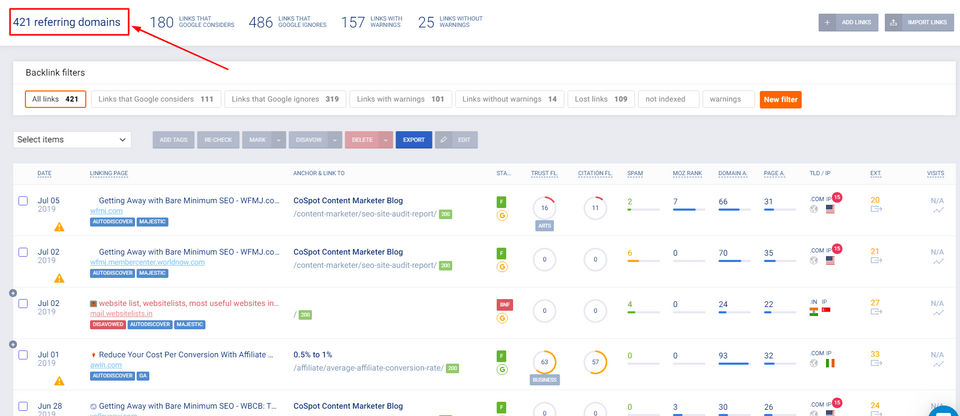
Task: Click the warning triangle in the wfmj.membercenter.worldnow.com row
Action: [x=59, y=278]
